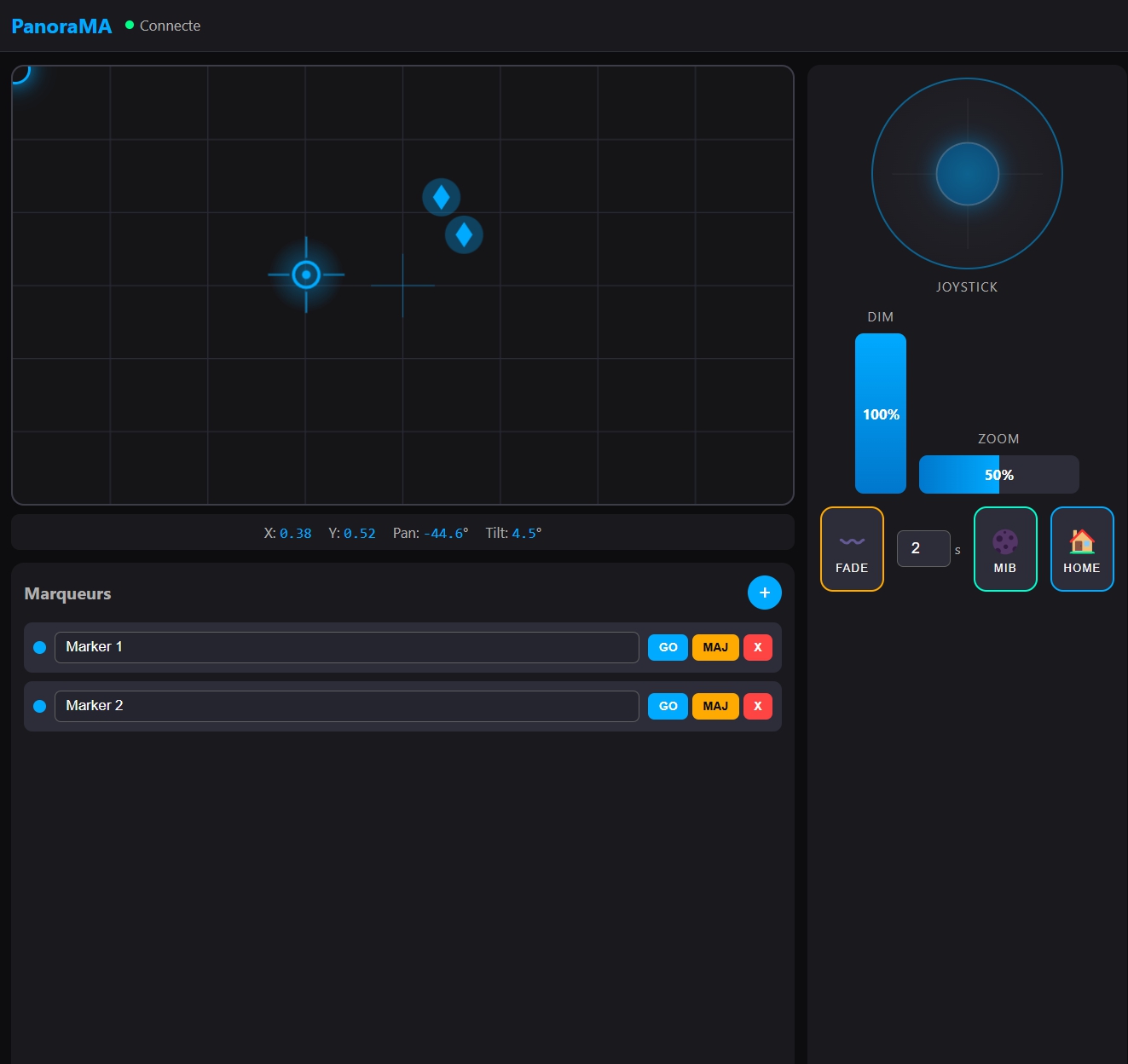The image size is (1128, 1064).
Task: Click the blue dot beside Marker 1
Action: click(x=39, y=647)
